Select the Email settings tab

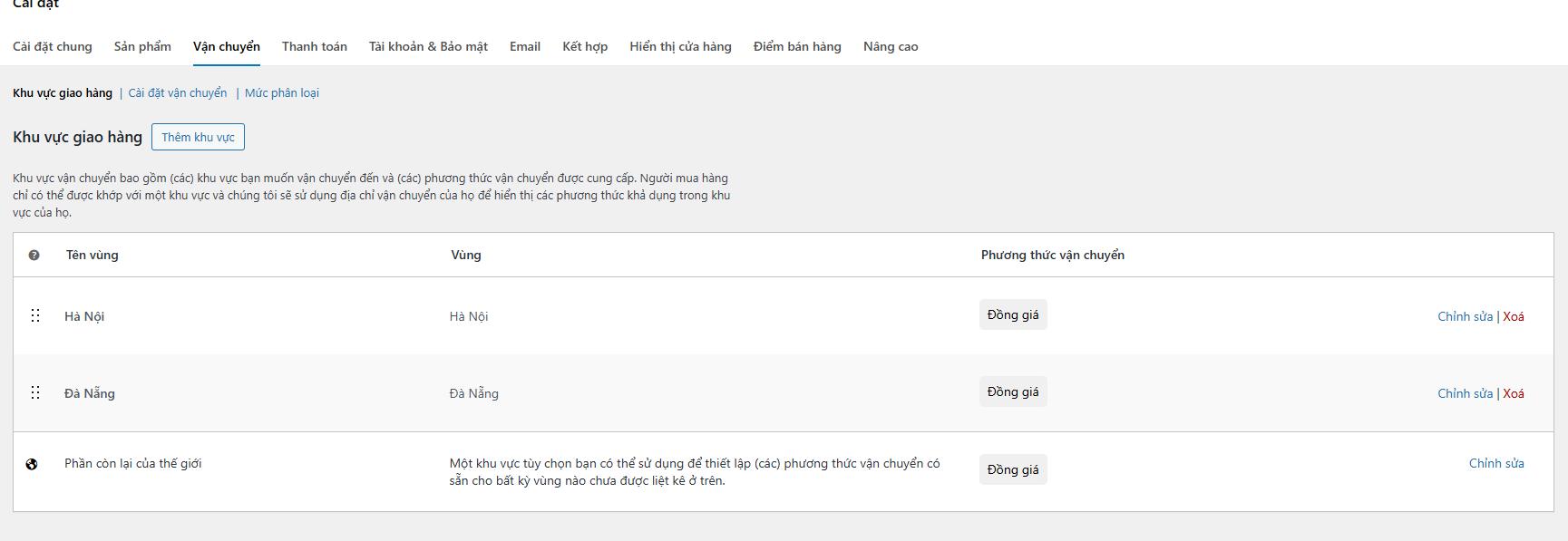click(x=525, y=46)
